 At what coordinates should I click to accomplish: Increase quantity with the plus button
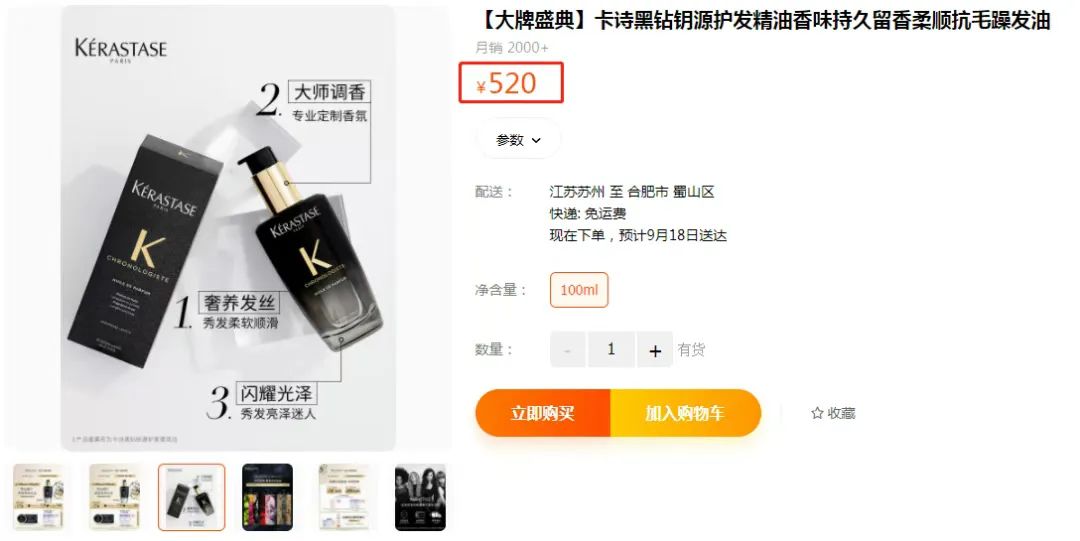(x=654, y=349)
